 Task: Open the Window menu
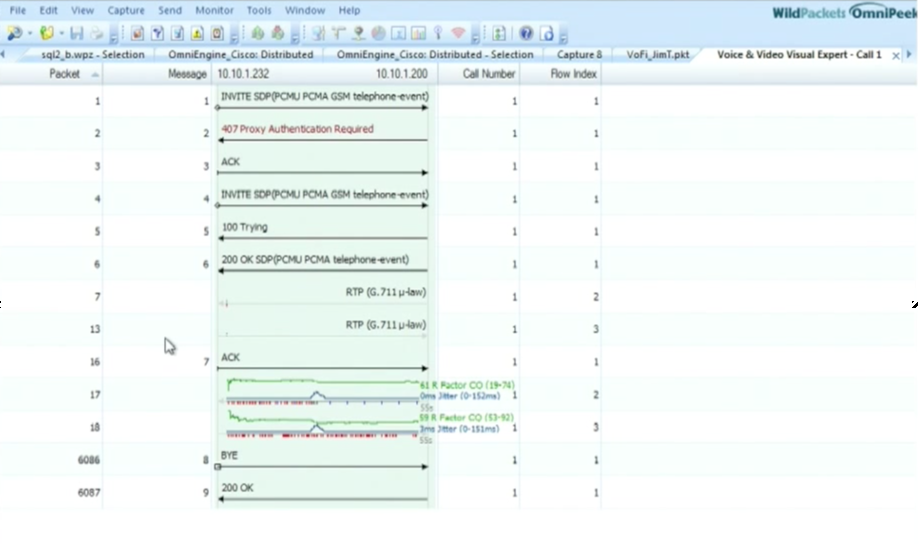pos(305,11)
